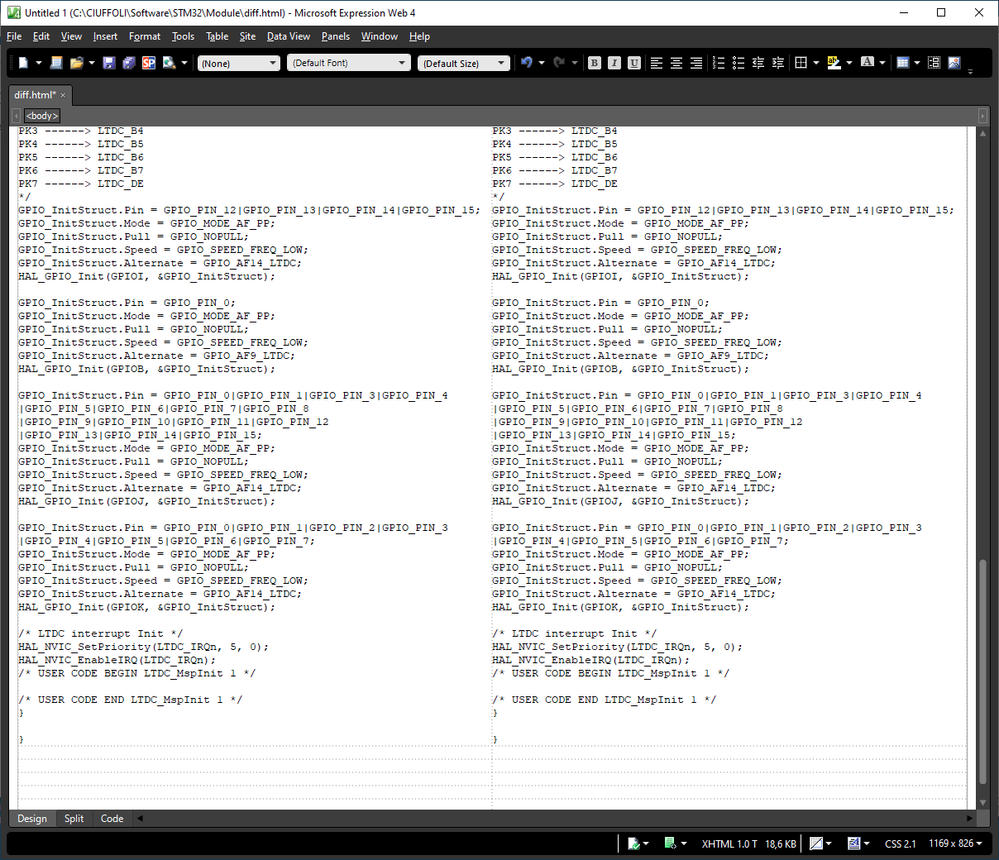999x860 pixels.
Task: Click the quick tag bar left arrow
Action: [x=17, y=115]
